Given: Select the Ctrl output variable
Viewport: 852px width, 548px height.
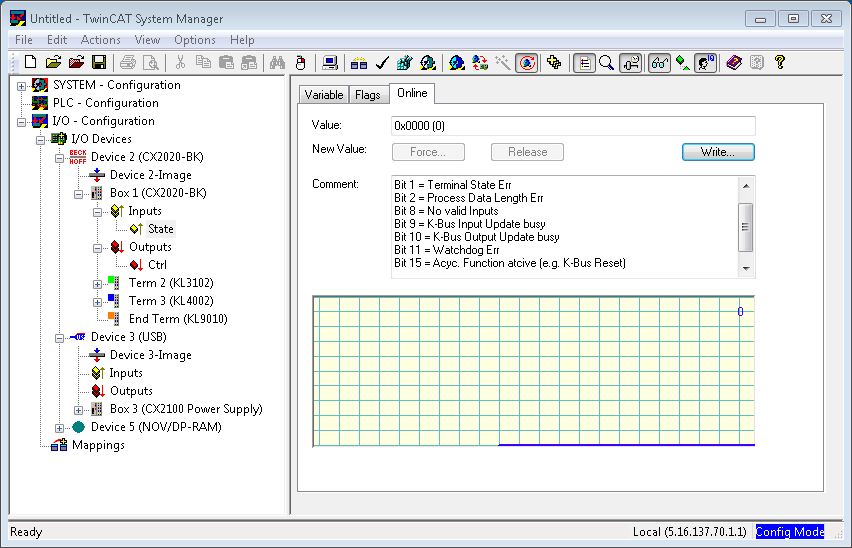Looking at the screenshot, I should click(157, 264).
